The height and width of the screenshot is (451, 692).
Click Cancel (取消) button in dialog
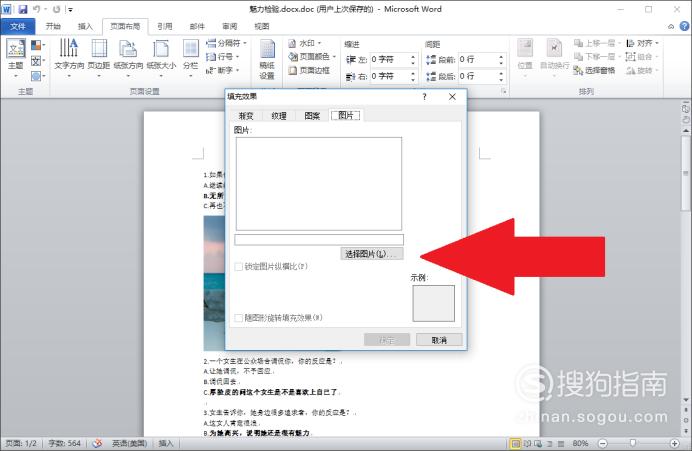[x=439, y=340]
